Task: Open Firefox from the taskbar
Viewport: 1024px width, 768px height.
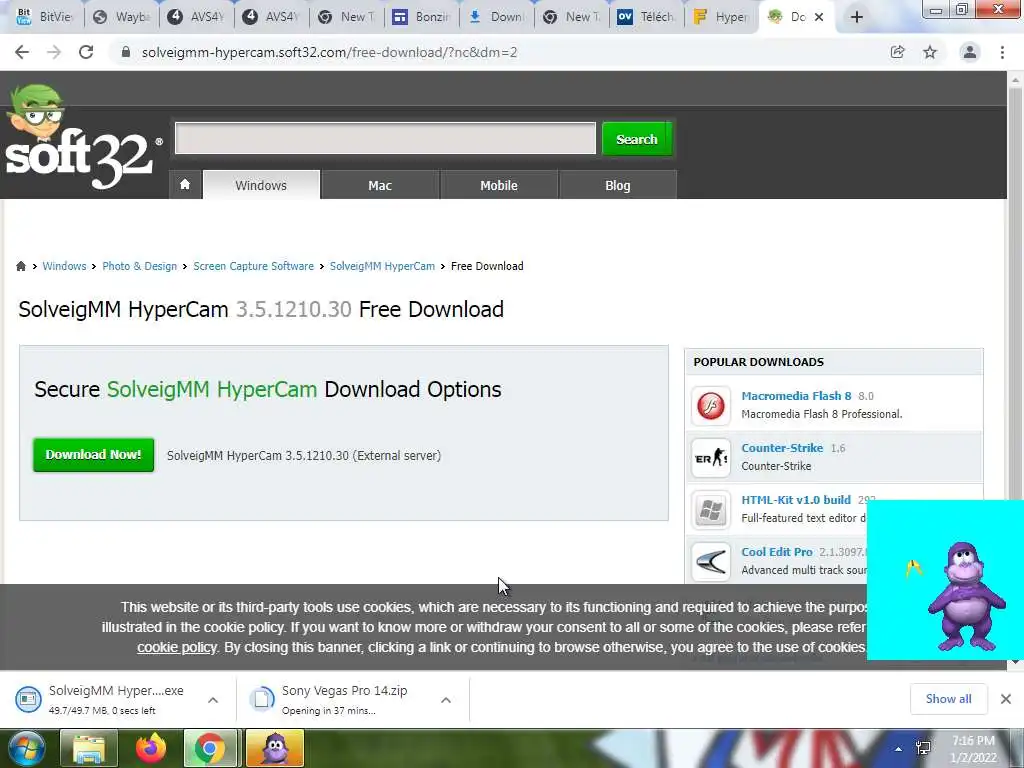Action: click(150, 748)
